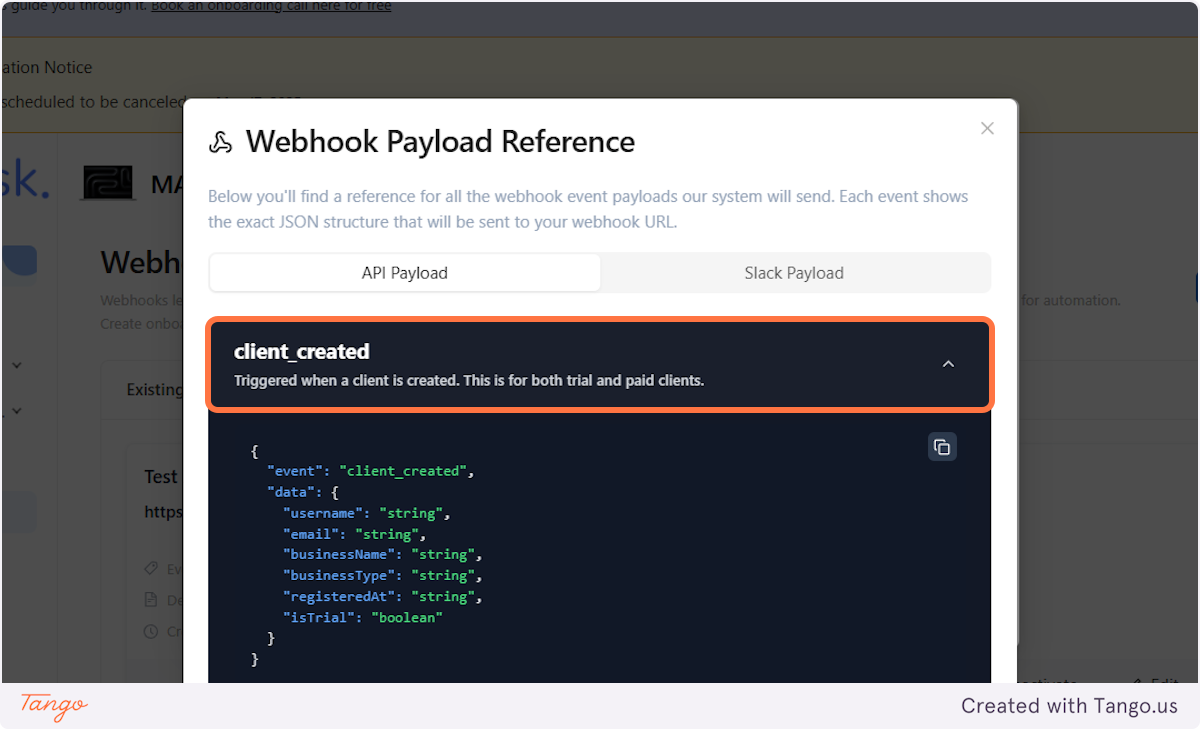The image size is (1200, 729).
Task: Click the client_created trigger description text
Action: [x=469, y=381]
